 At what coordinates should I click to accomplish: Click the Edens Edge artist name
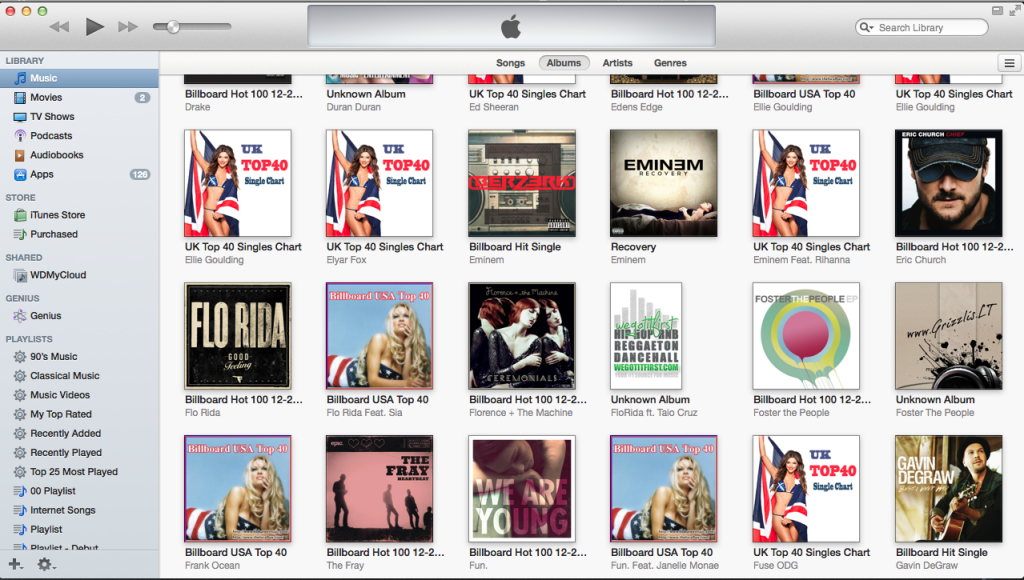point(637,107)
